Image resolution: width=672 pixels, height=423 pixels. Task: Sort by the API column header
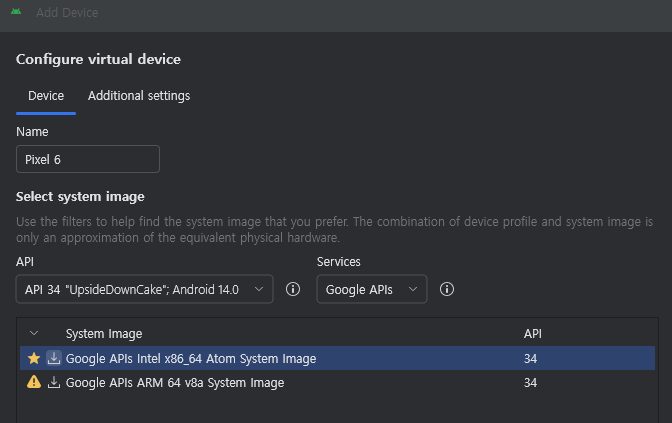tap(533, 333)
